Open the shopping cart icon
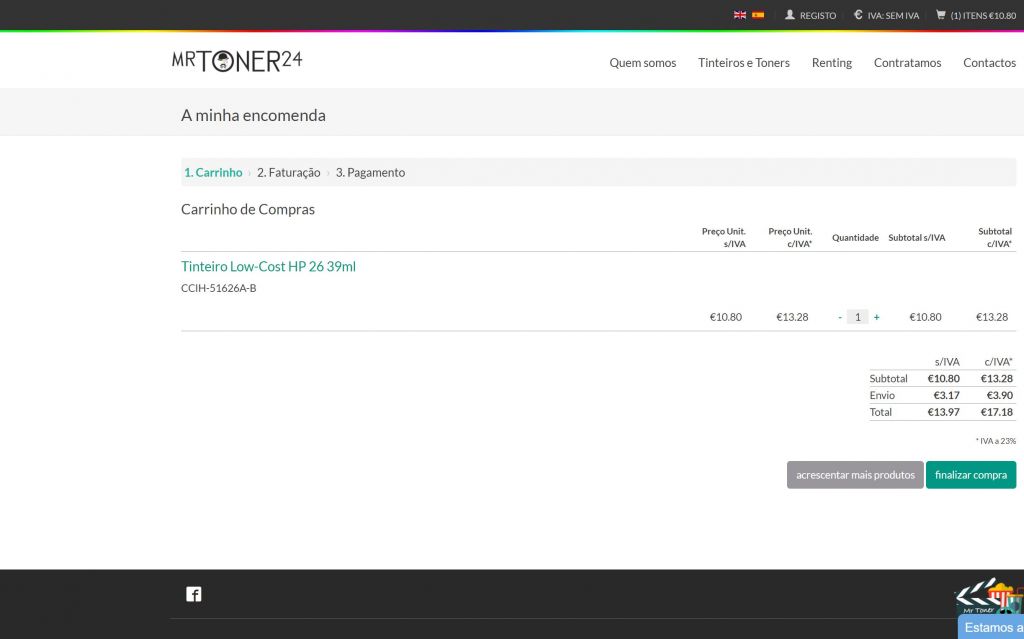 [941, 15]
